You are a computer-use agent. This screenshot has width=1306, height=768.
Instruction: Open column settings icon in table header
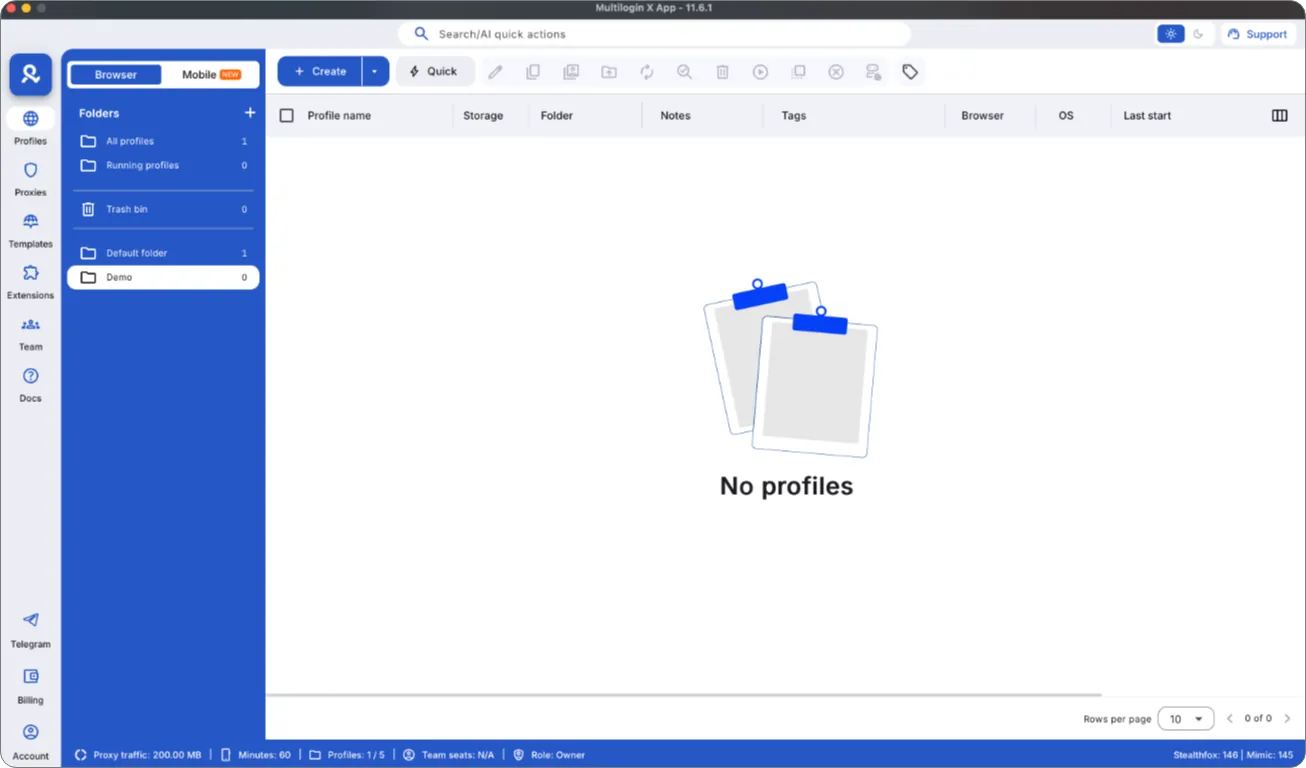point(1279,116)
